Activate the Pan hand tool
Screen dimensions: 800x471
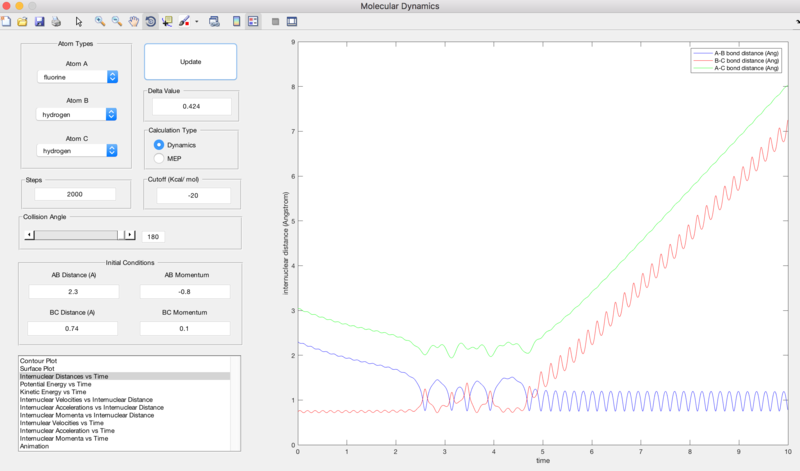pyautogui.click(x=133, y=21)
